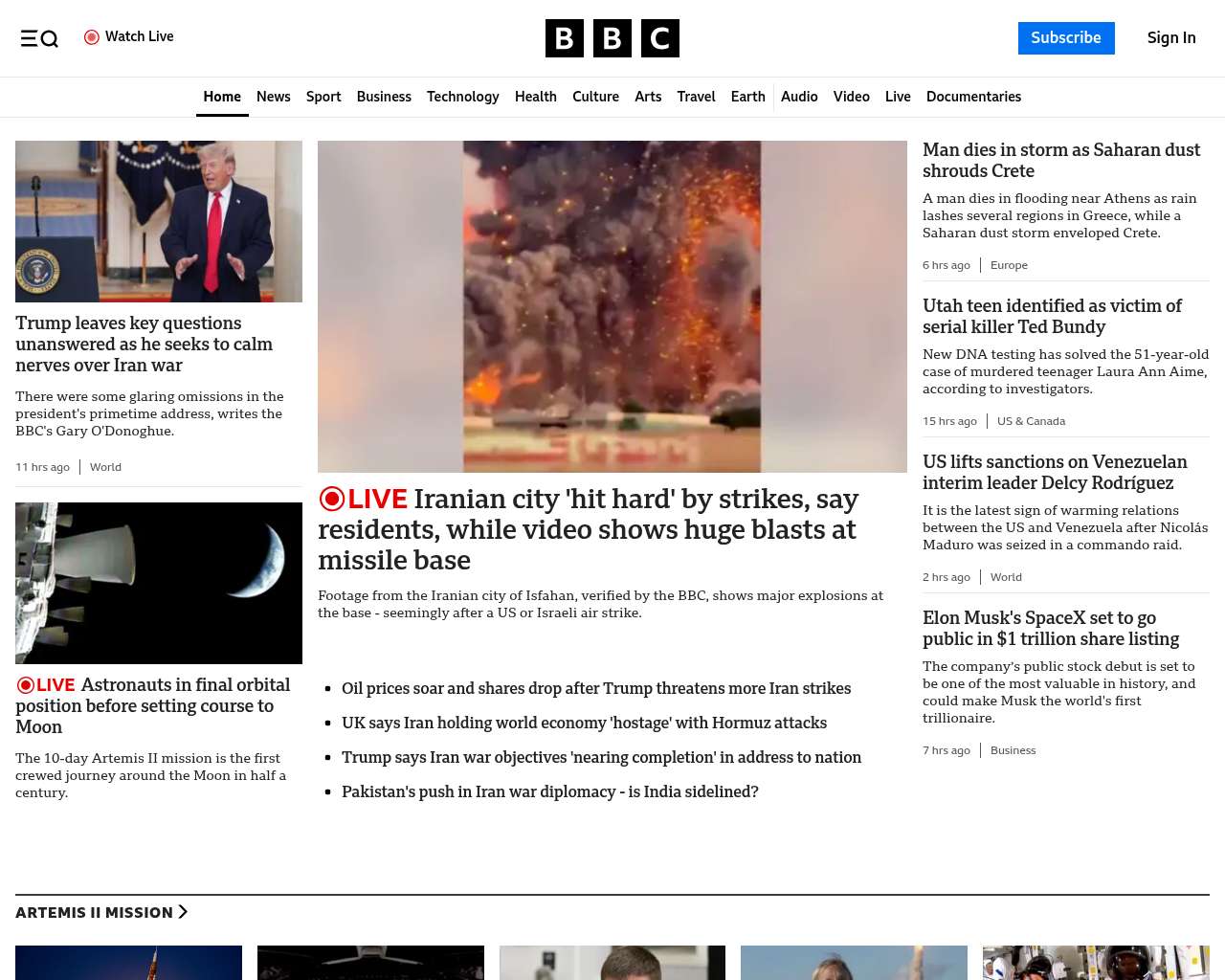Image resolution: width=1225 pixels, height=980 pixels.
Task: Click the BBC logo
Action: click(x=612, y=38)
